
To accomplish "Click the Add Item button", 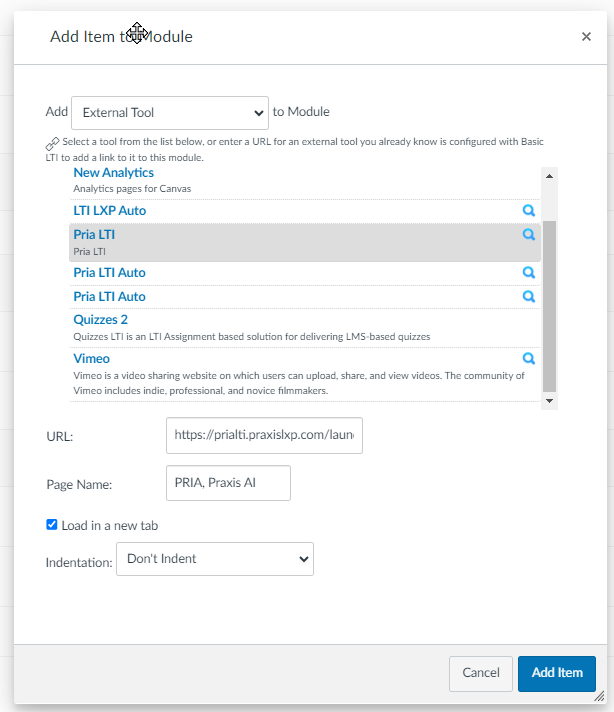I will tap(557, 673).
